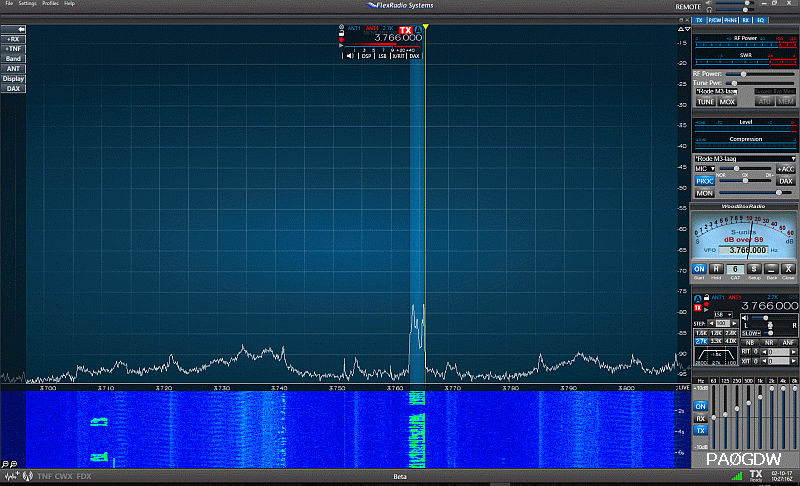
Task: Switch to the P/CW tab
Action: [x=715, y=19]
